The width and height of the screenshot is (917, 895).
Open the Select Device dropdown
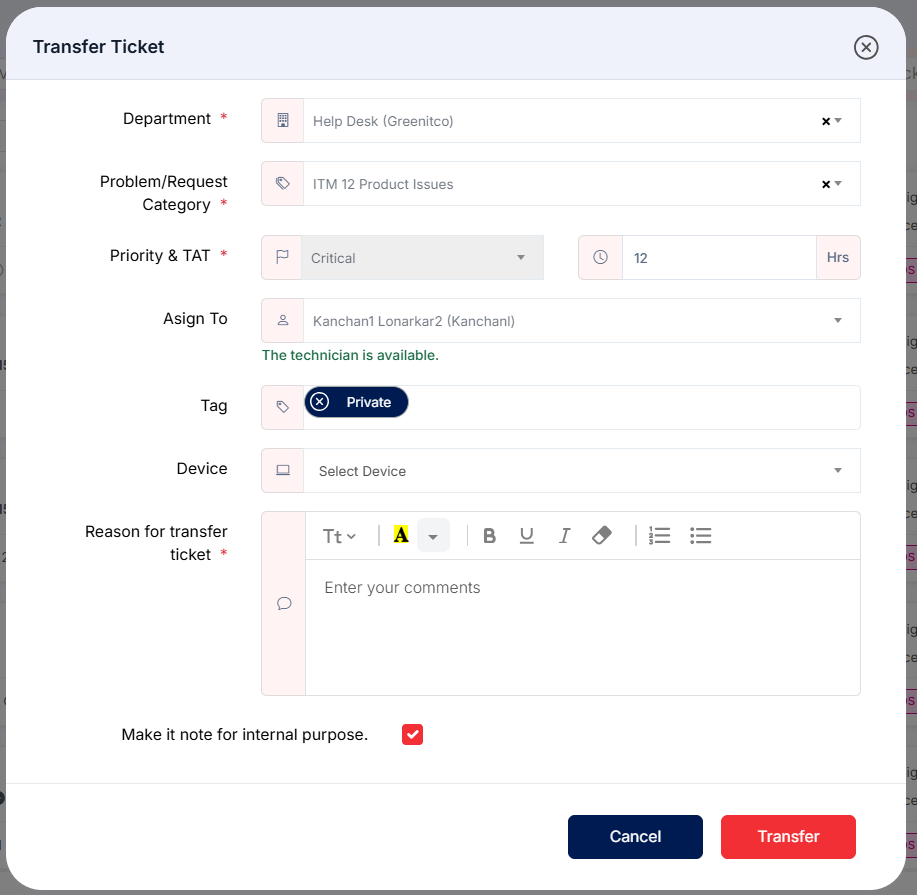coord(581,470)
